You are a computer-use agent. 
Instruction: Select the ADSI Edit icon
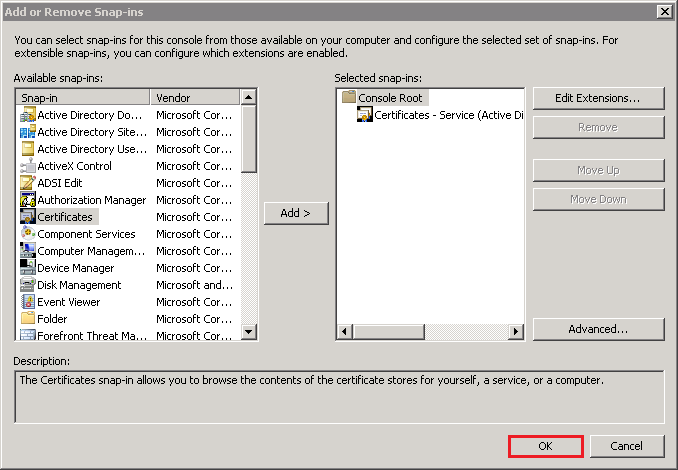28,183
